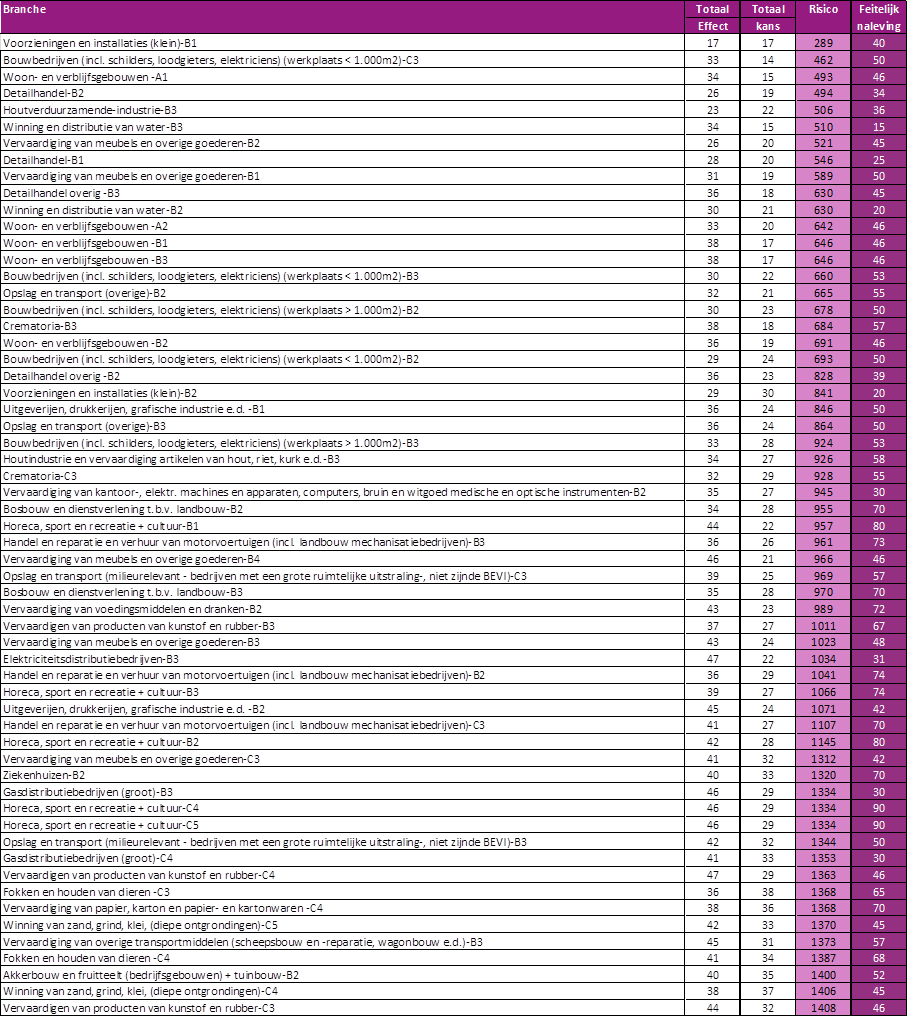Select row Uitgeverijen, drukkerijen, grafische industrie -B2
Image resolution: width=908 pixels, height=1017 pixels.
tap(453, 708)
